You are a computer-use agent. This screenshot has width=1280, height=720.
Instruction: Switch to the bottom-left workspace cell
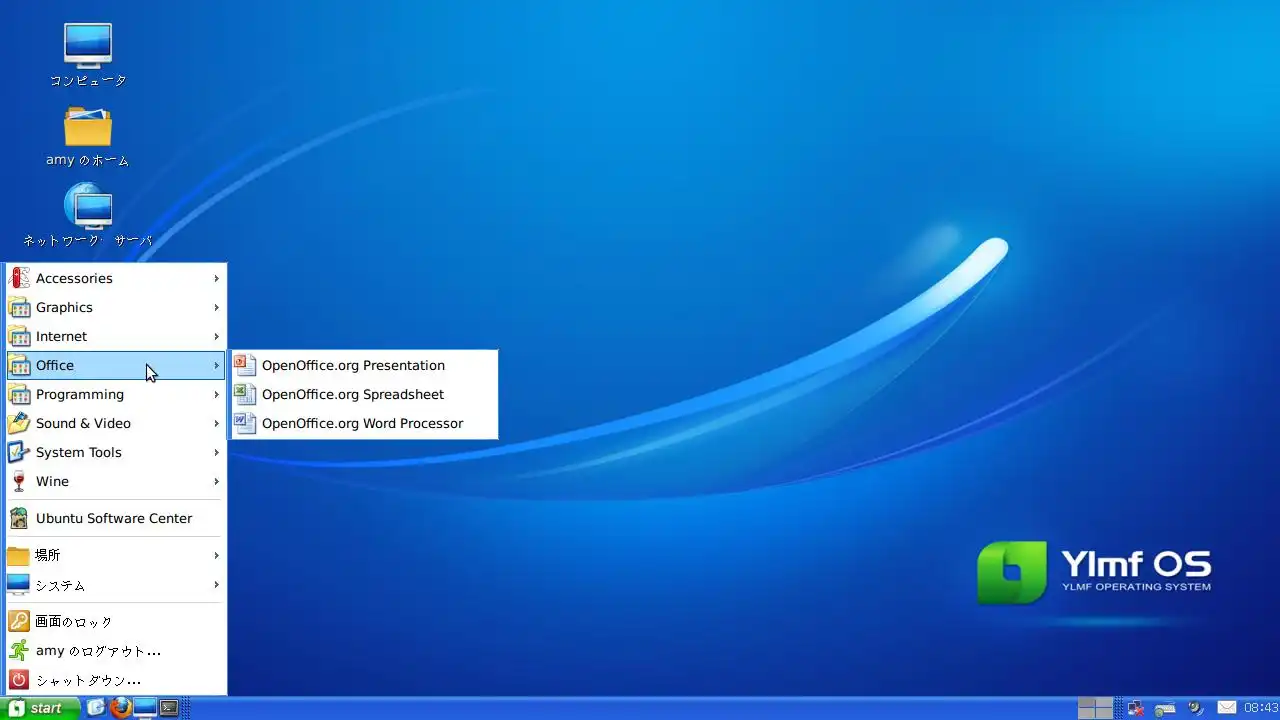pos(1087,714)
